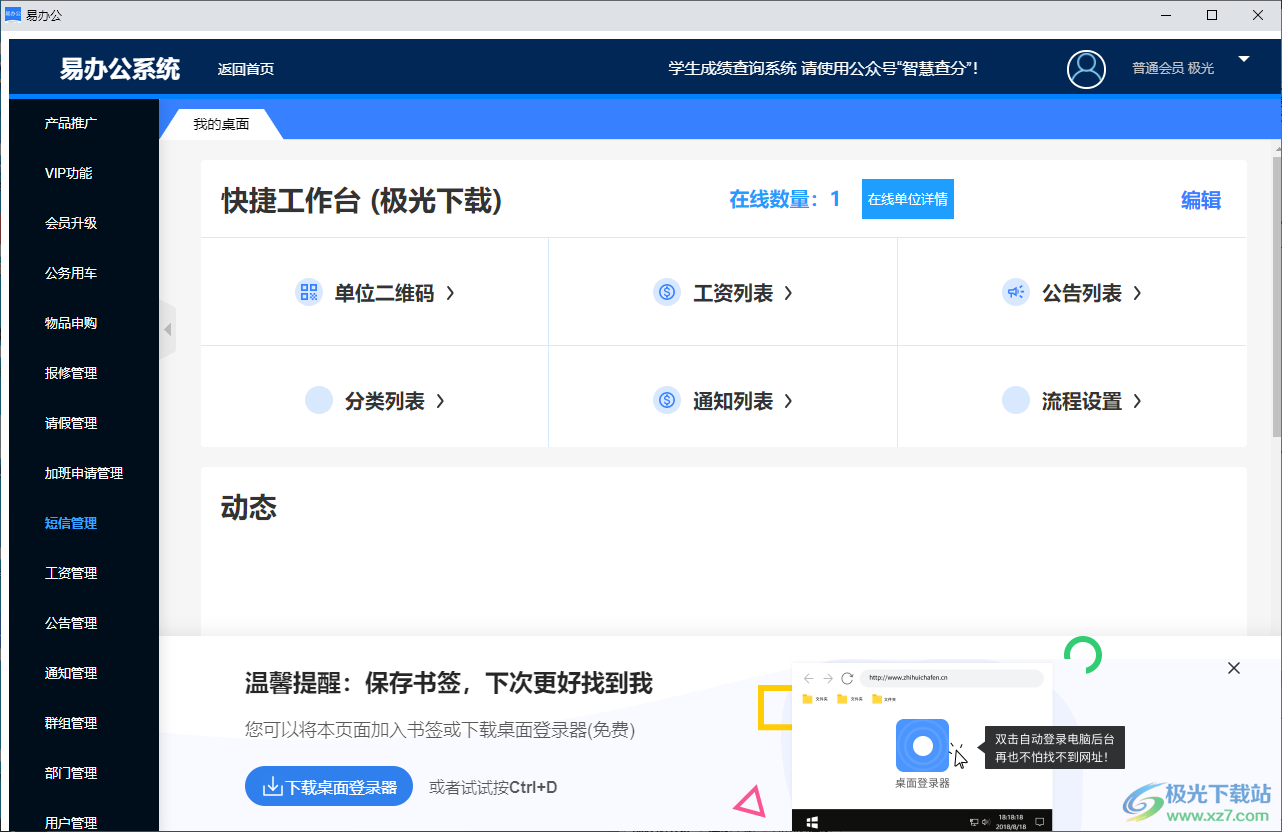The height and width of the screenshot is (832, 1282).
Task: Expand the user account dropdown arrow
Action: [x=1244, y=59]
